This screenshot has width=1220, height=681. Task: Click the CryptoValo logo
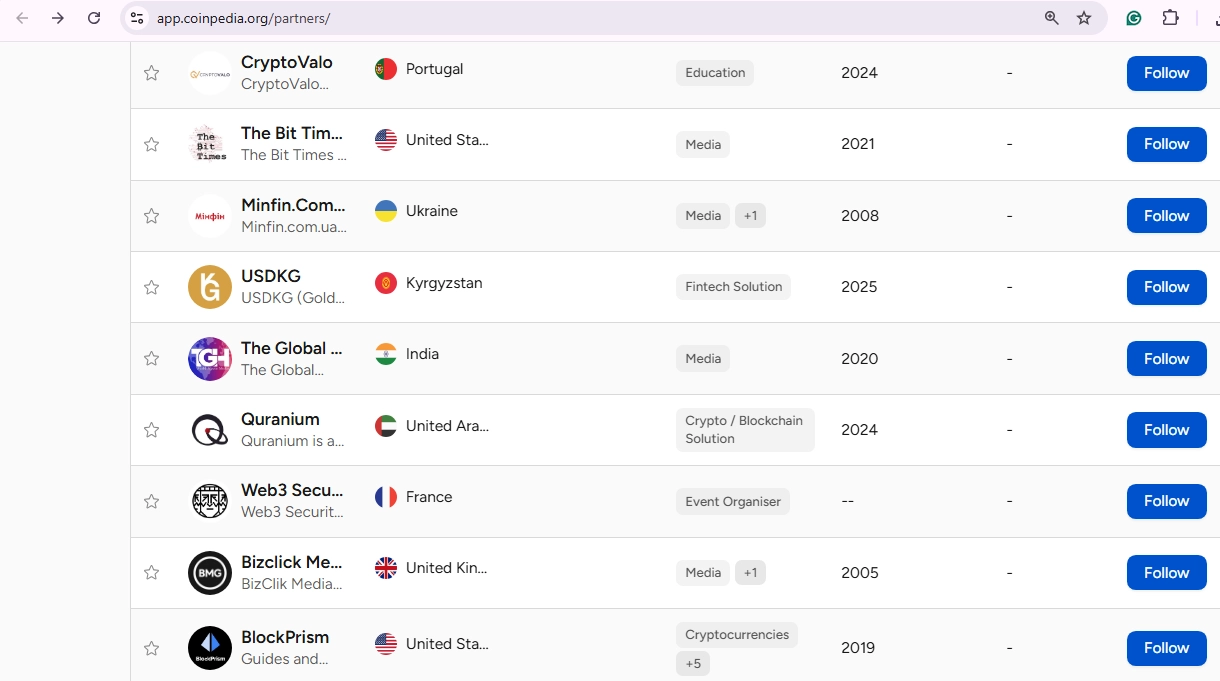click(210, 73)
